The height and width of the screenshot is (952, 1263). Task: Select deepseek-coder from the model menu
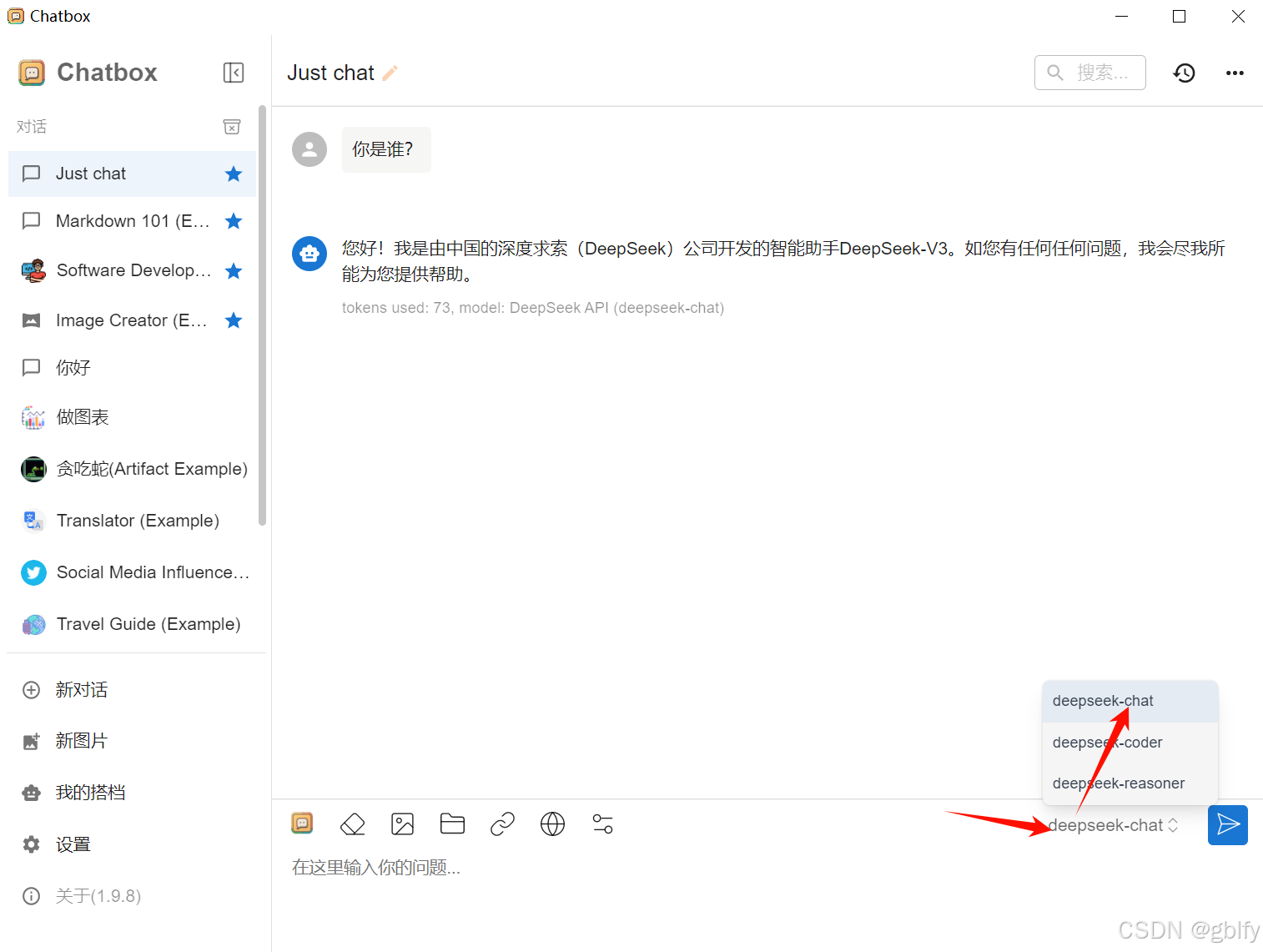click(1130, 743)
